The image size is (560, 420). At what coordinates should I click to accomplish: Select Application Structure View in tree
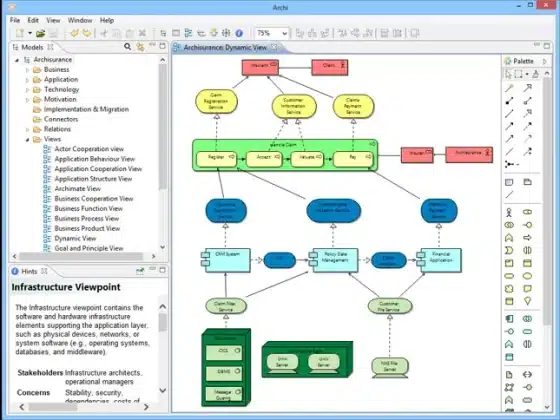coord(93,179)
